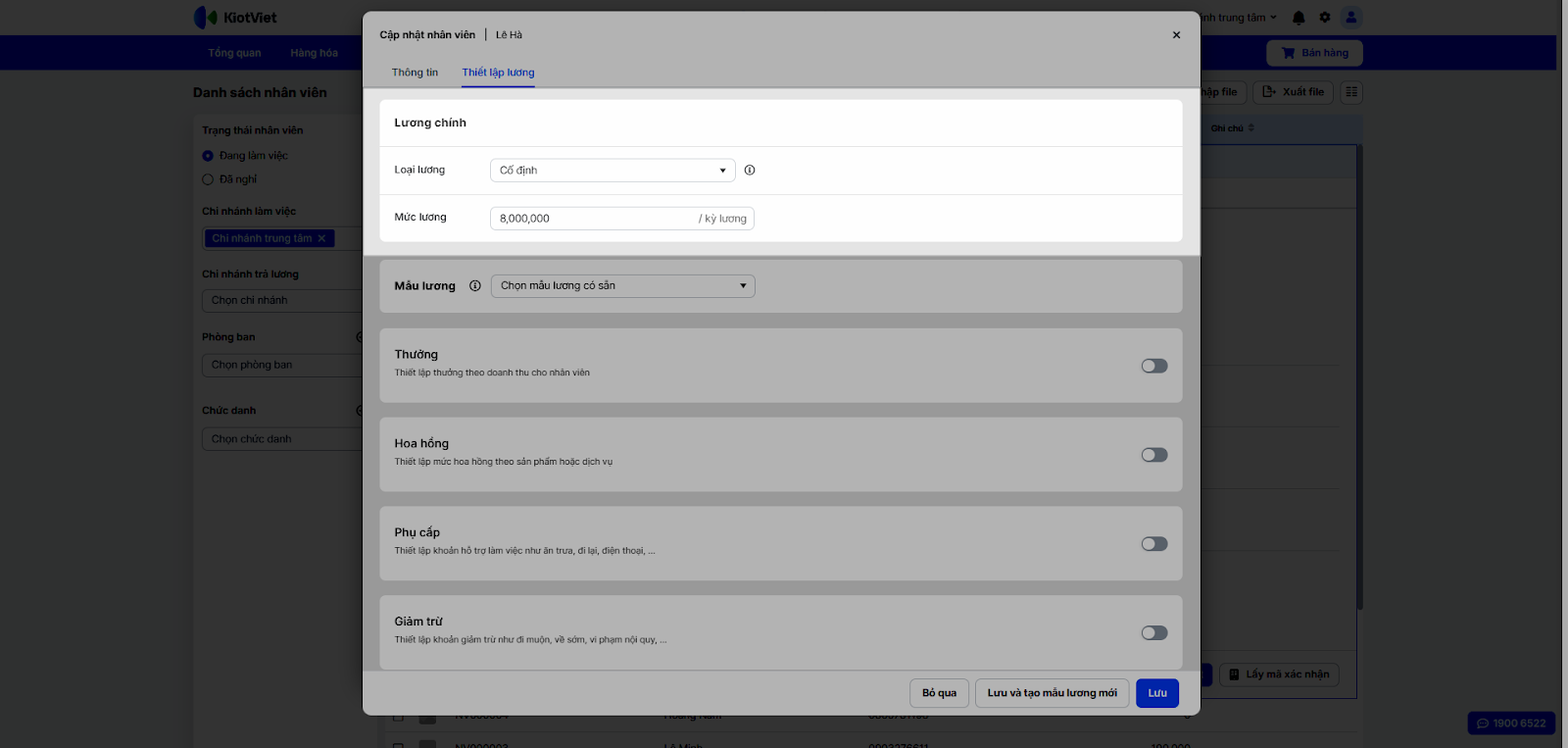1568x748 pixels.
Task: Click the Lấy mã xác nhận button
Action: [1279, 674]
